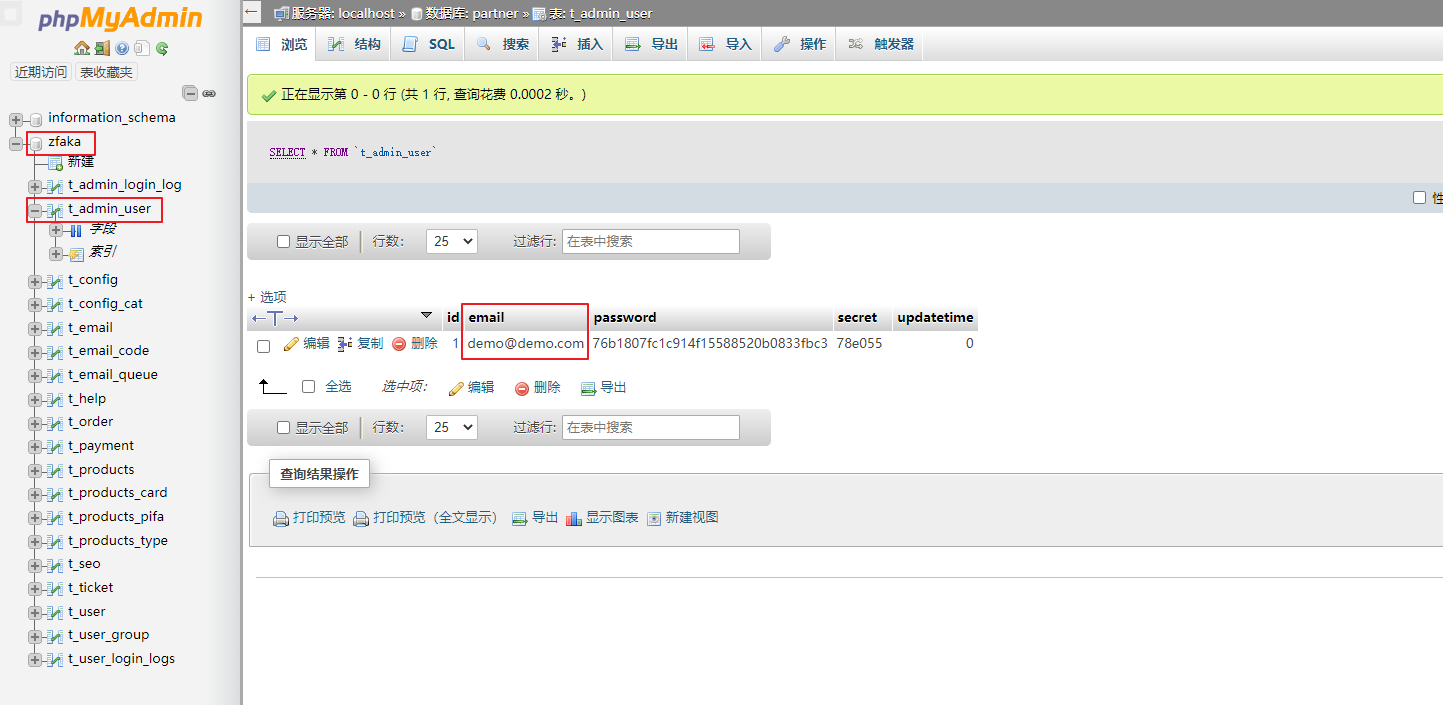This screenshot has height=705, width=1443.
Task: Check the select-all checkbox
Action: click(309, 387)
